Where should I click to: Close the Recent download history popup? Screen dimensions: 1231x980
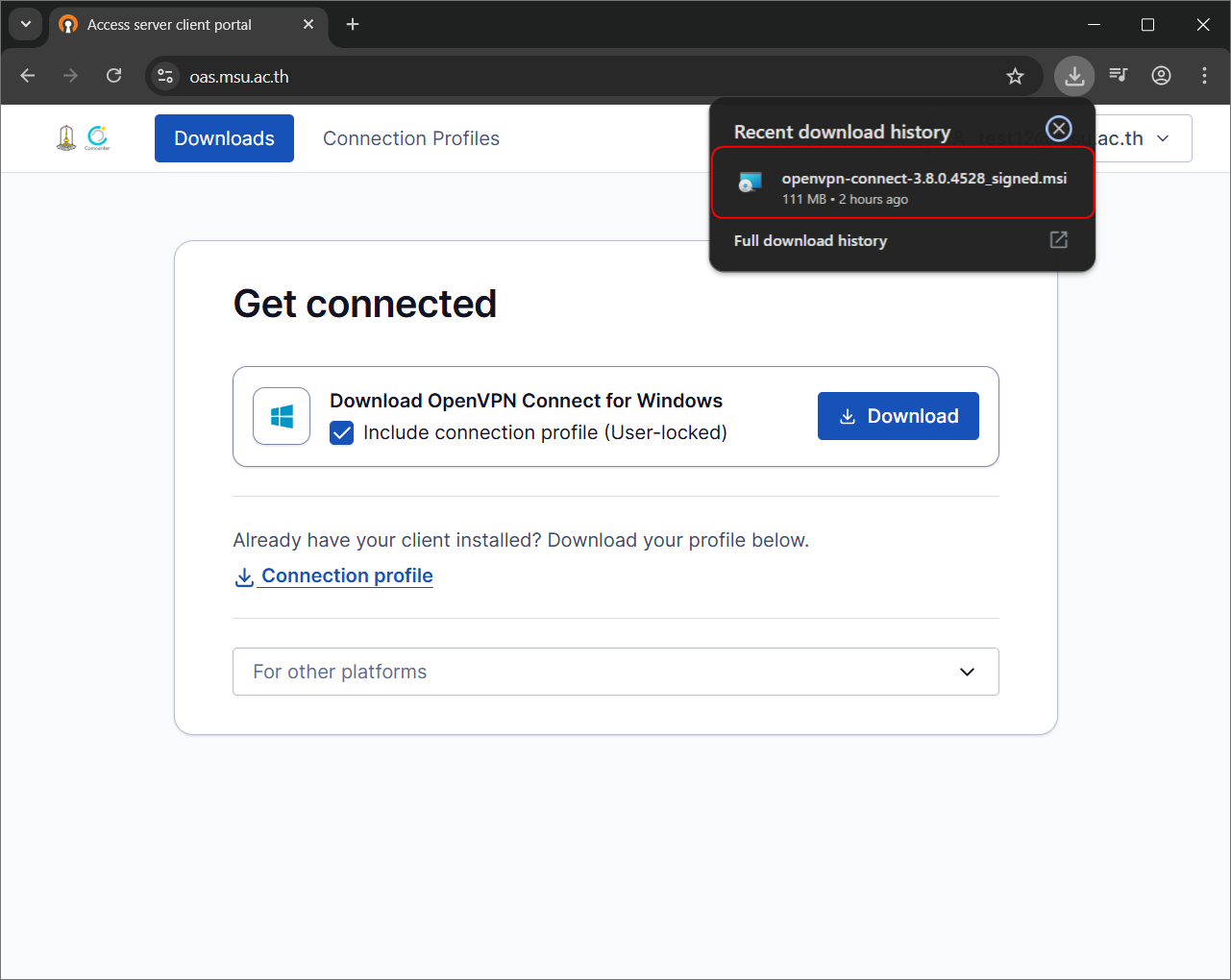1058,129
